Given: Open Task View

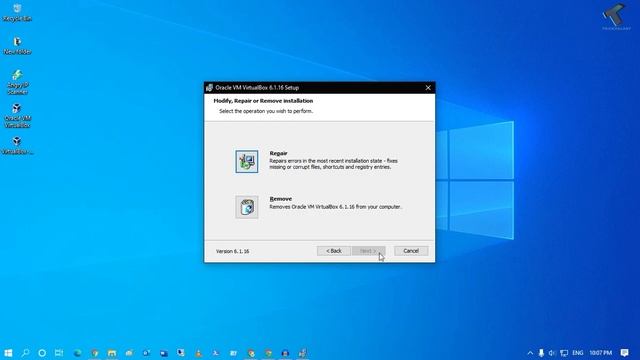Looking at the screenshot, I should click(59, 353).
